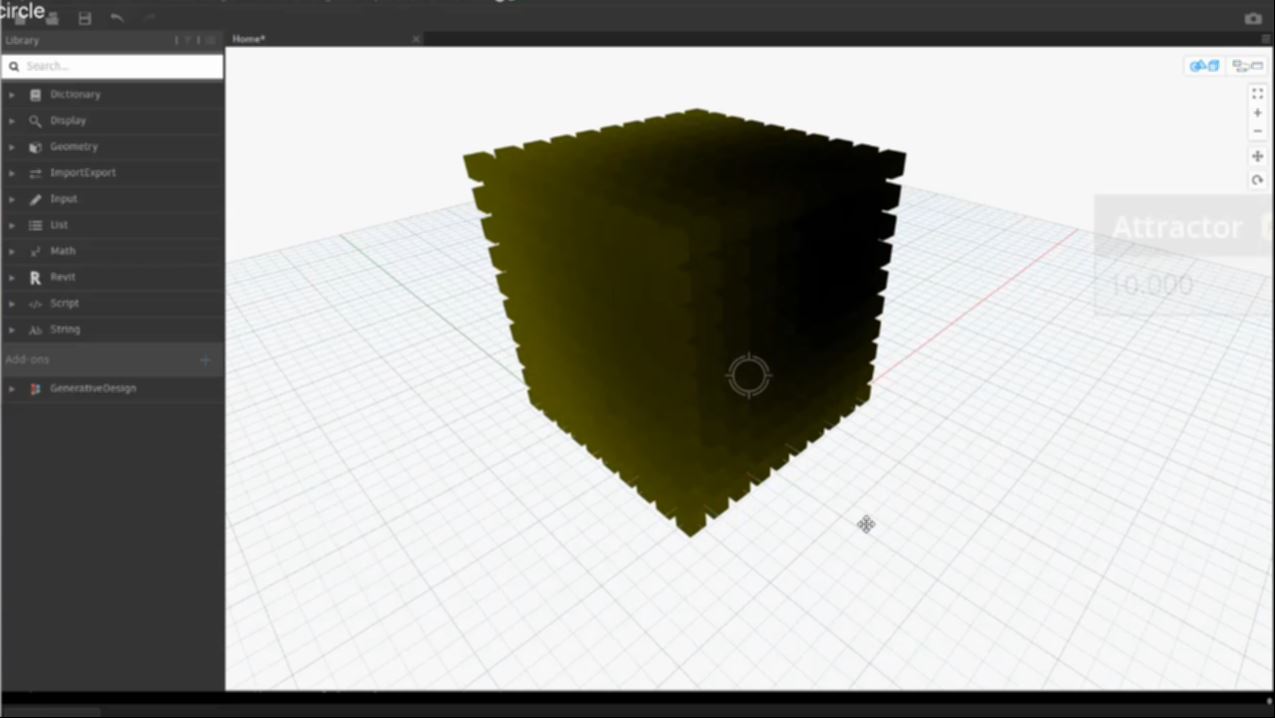This screenshot has width=1275, height=718.
Task: Close the Home* tab
Action: click(x=416, y=39)
